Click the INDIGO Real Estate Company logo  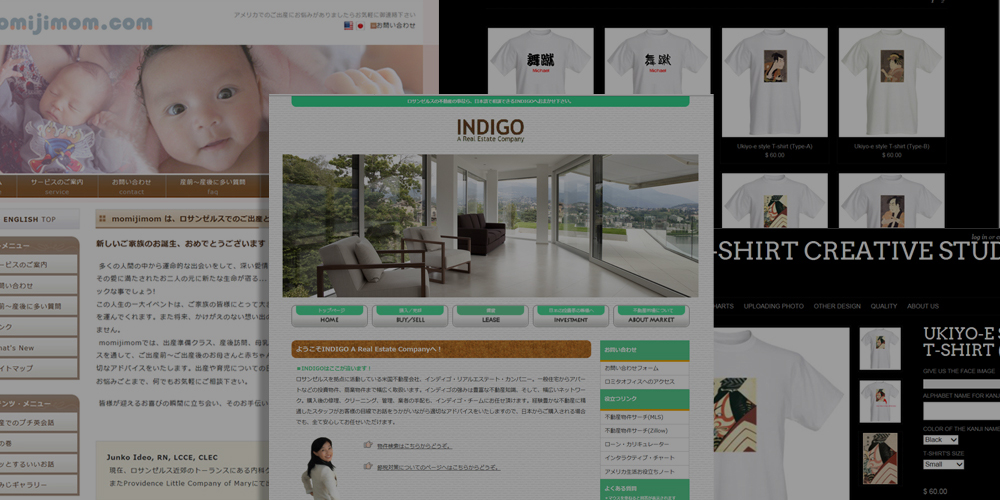pyautogui.click(x=490, y=130)
